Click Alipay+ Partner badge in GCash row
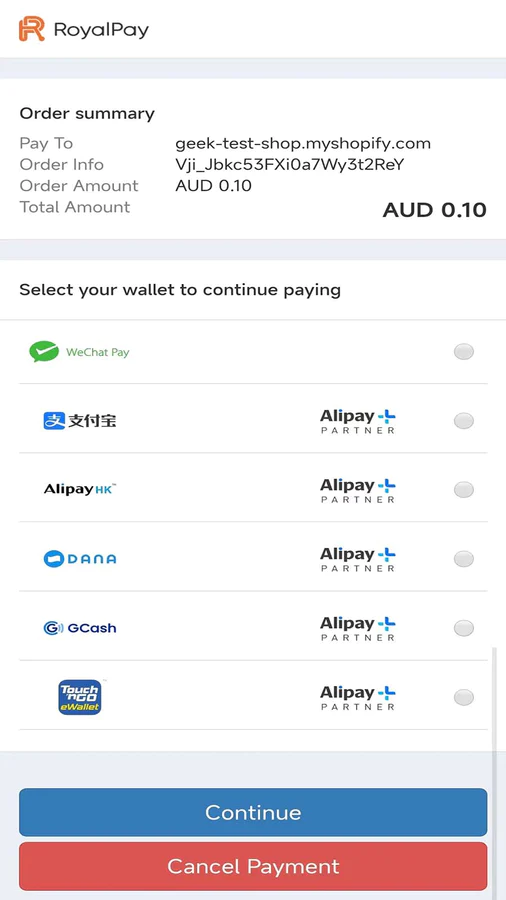This screenshot has width=506, height=900. coord(358,629)
